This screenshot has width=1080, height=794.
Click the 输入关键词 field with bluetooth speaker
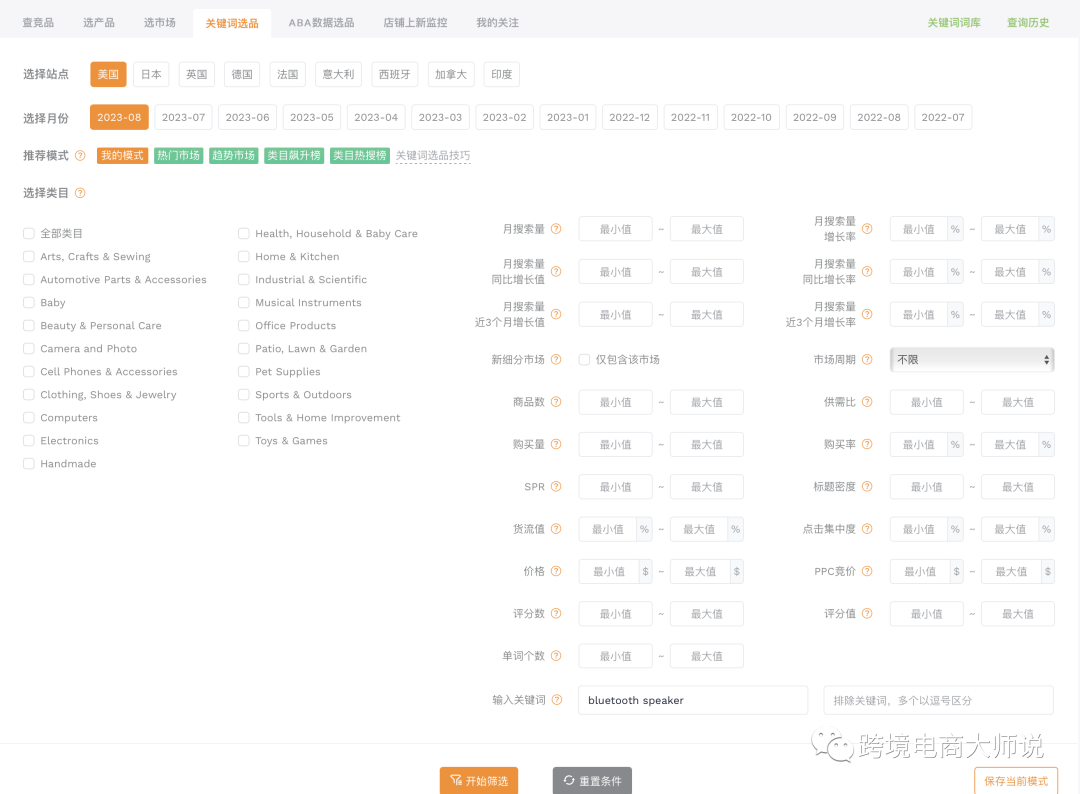tap(692, 700)
